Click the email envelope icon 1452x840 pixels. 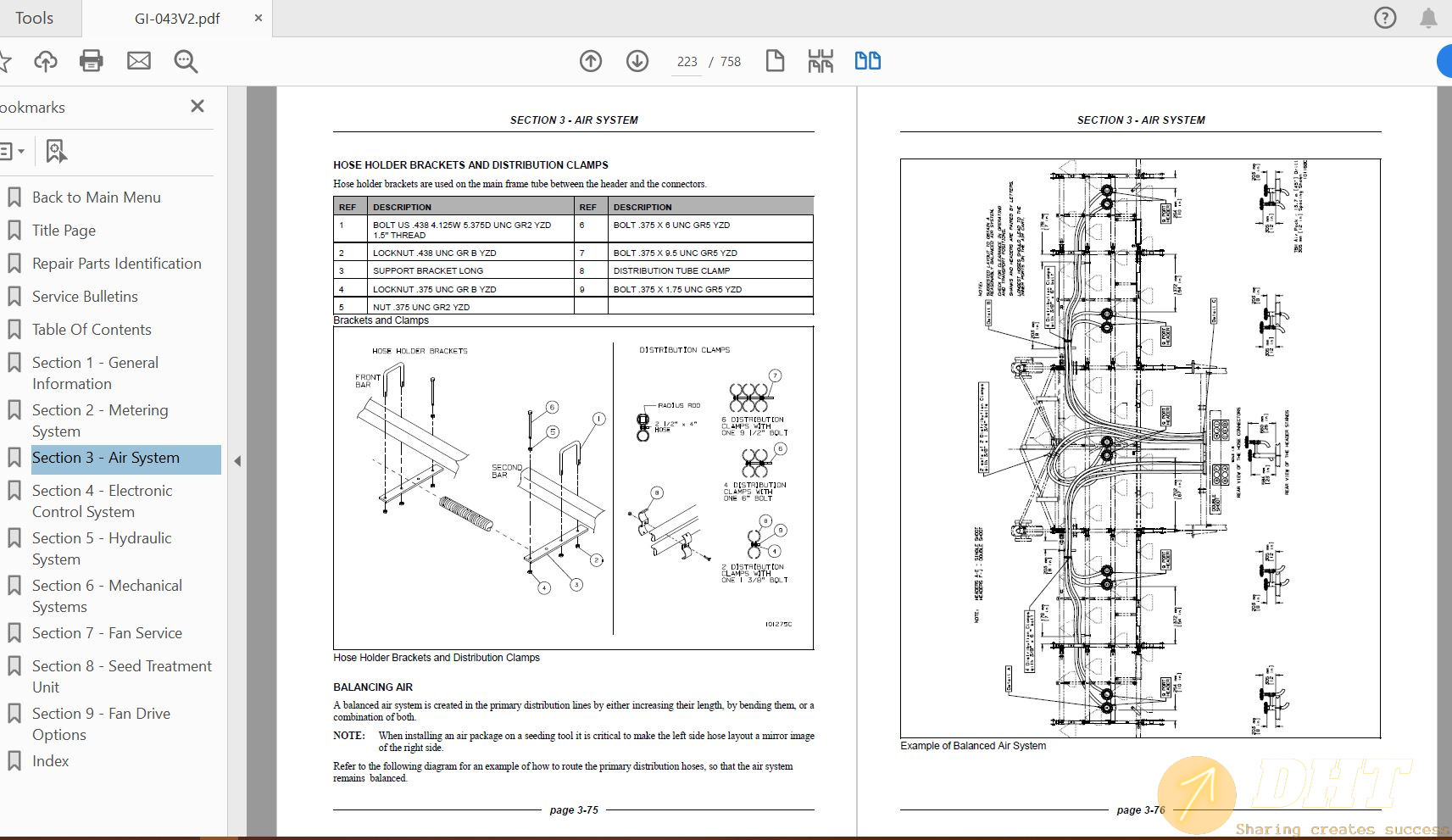tap(139, 61)
